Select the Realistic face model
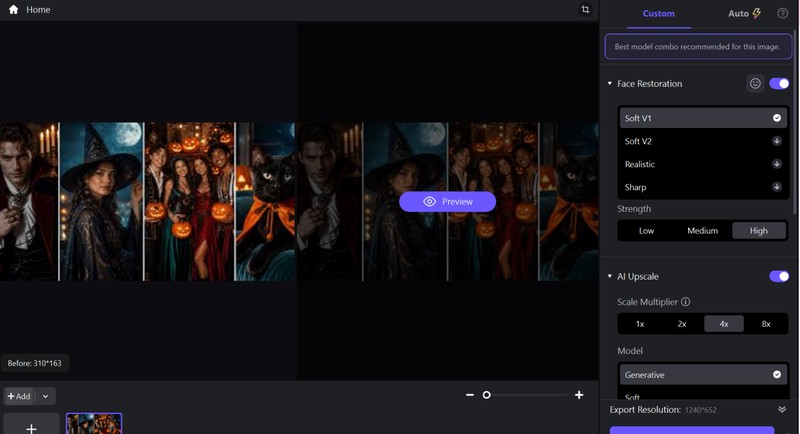The width and height of the screenshot is (800, 434). click(703, 164)
